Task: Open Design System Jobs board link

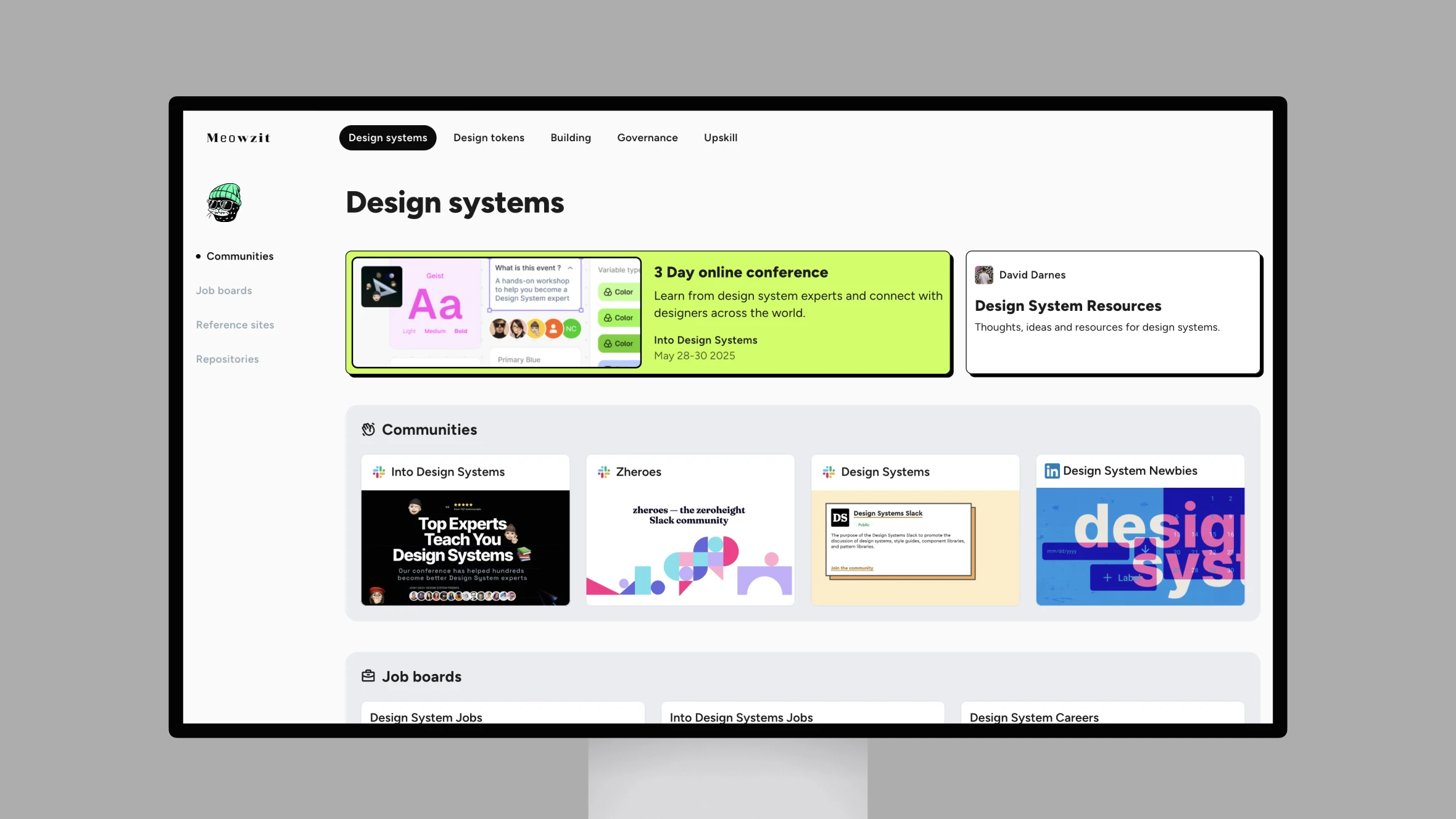Action: [x=425, y=717]
